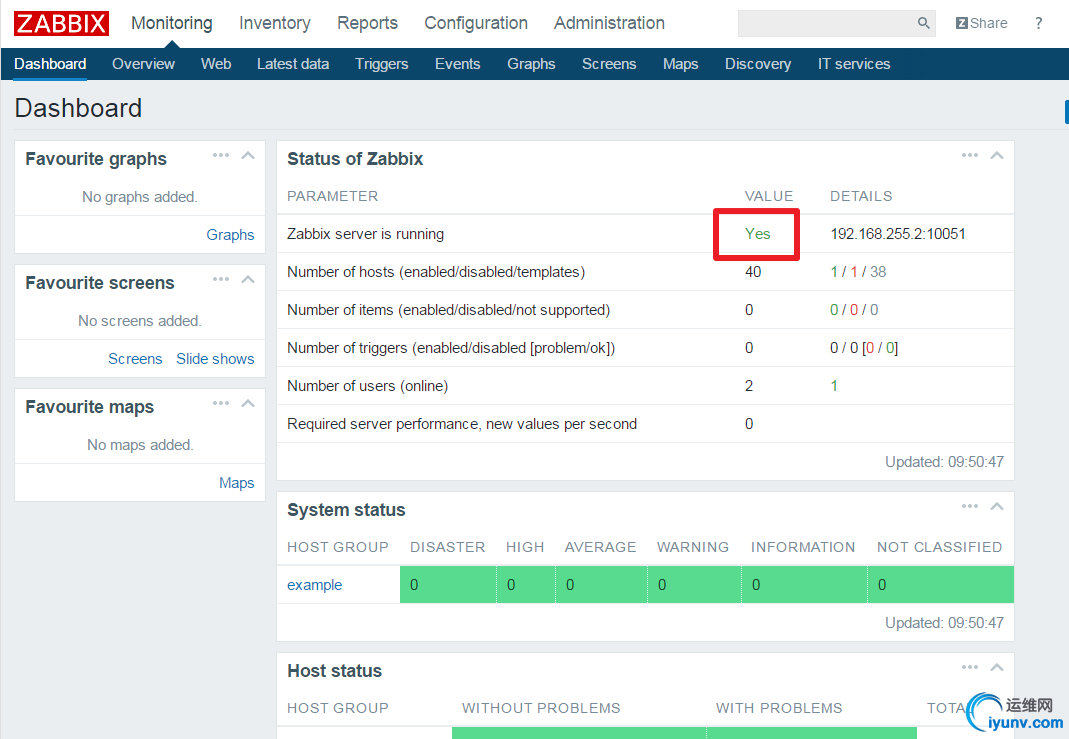The width and height of the screenshot is (1069, 739).
Task: Click the Warning count cell for example
Action: coord(694,585)
